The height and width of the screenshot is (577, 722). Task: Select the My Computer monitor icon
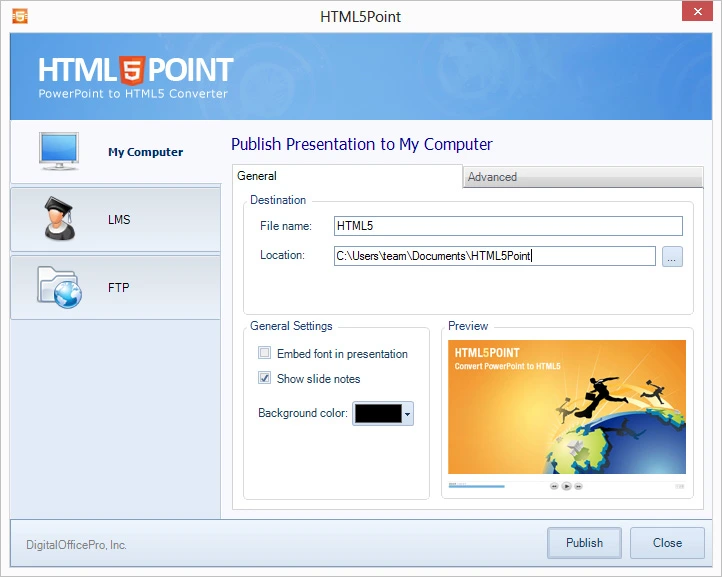59,151
